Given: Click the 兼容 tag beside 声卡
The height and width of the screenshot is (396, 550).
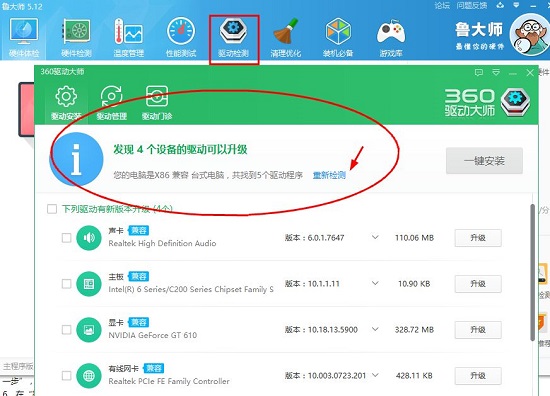Looking at the screenshot, I should (x=139, y=230).
